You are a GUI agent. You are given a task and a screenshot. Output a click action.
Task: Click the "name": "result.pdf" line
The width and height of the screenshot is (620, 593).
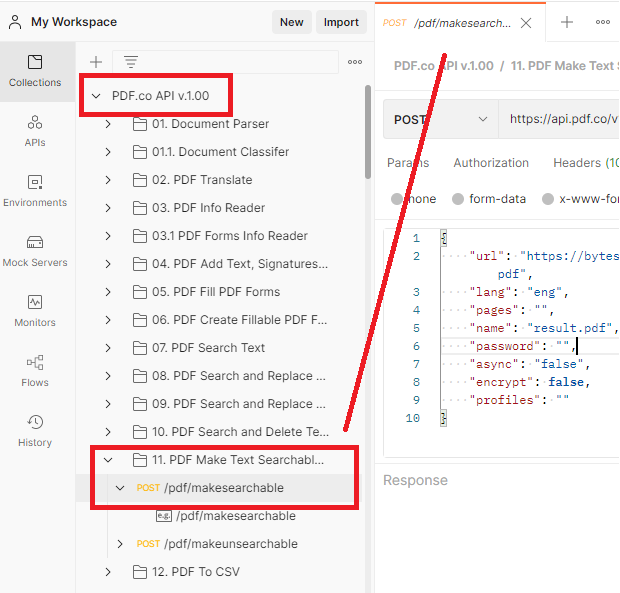[543, 328]
